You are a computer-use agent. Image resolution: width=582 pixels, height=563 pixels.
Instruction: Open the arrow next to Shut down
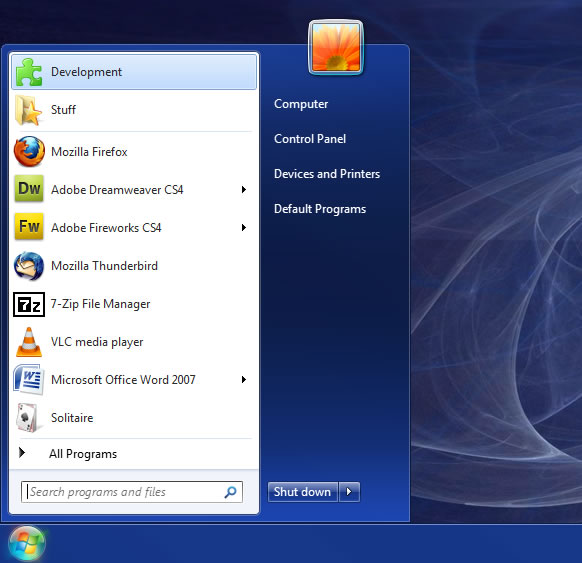(349, 492)
